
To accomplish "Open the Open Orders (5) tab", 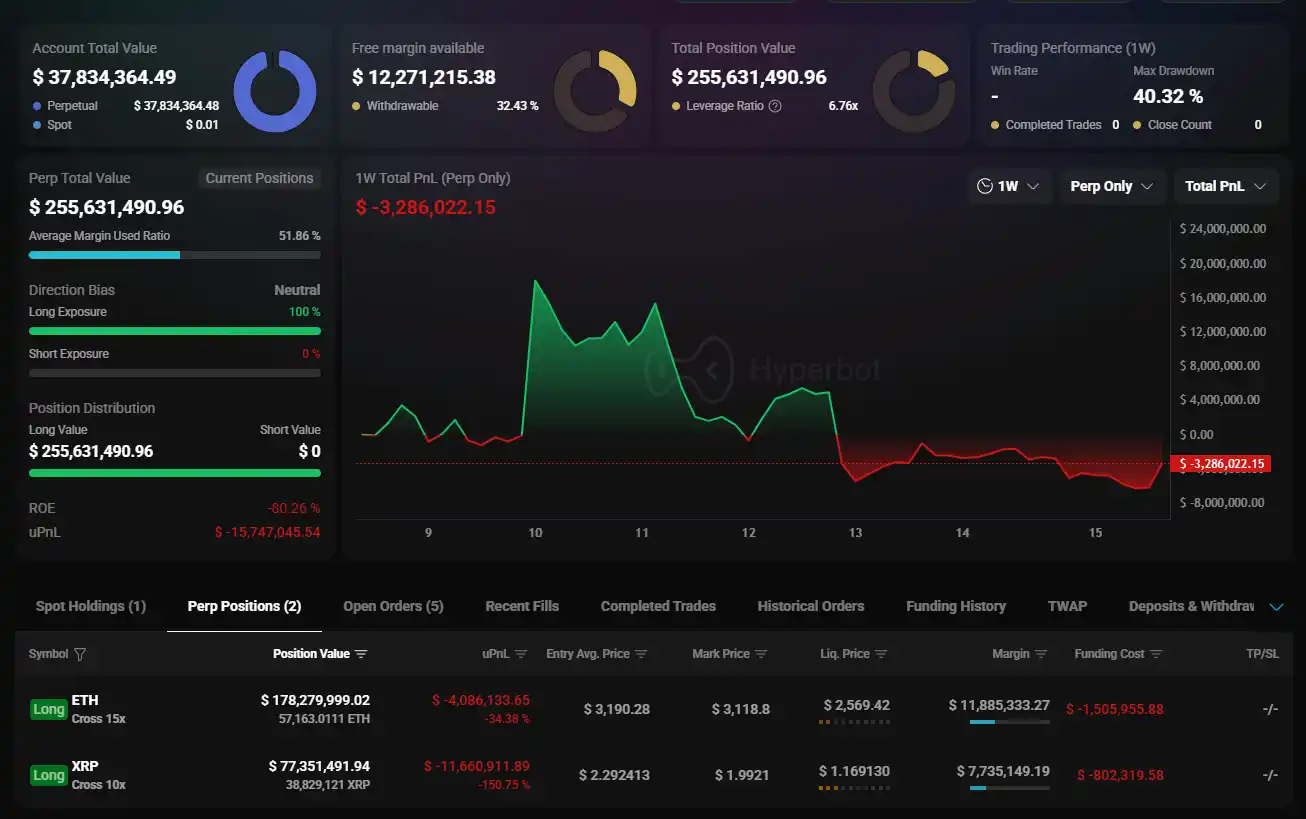I will click(x=393, y=606).
